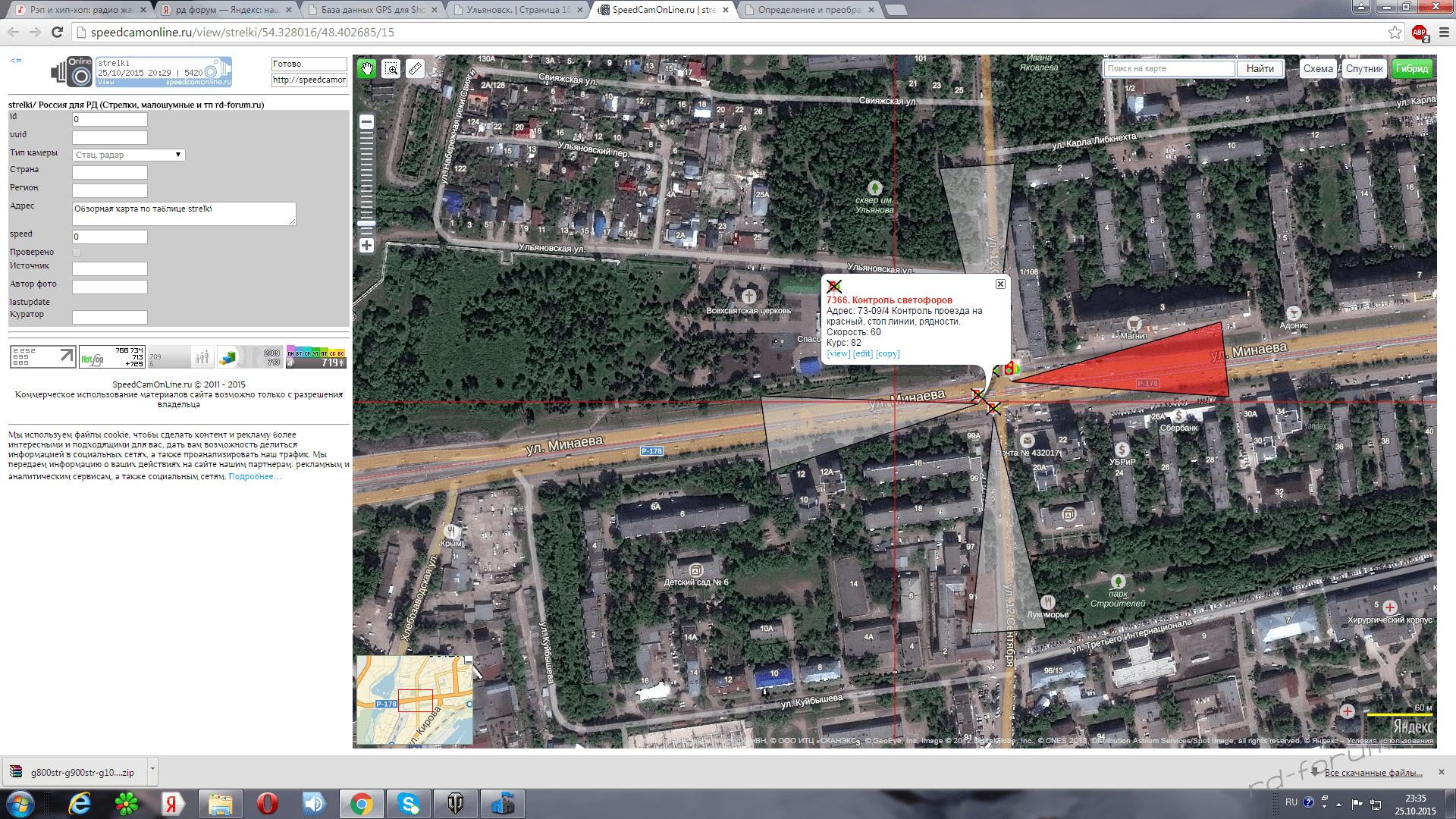Click the Найти search button
The image size is (1456, 819).
1260,68
